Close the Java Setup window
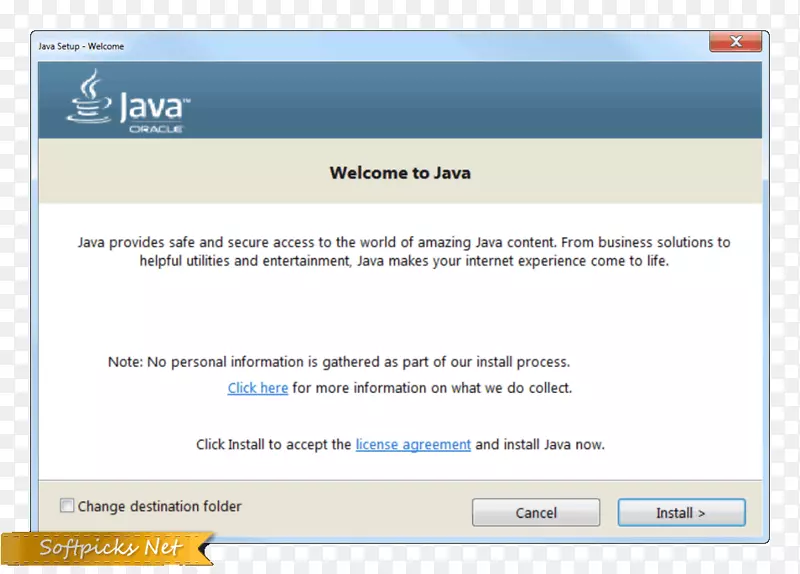The width and height of the screenshot is (800, 574). pyautogui.click(x=735, y=41)
